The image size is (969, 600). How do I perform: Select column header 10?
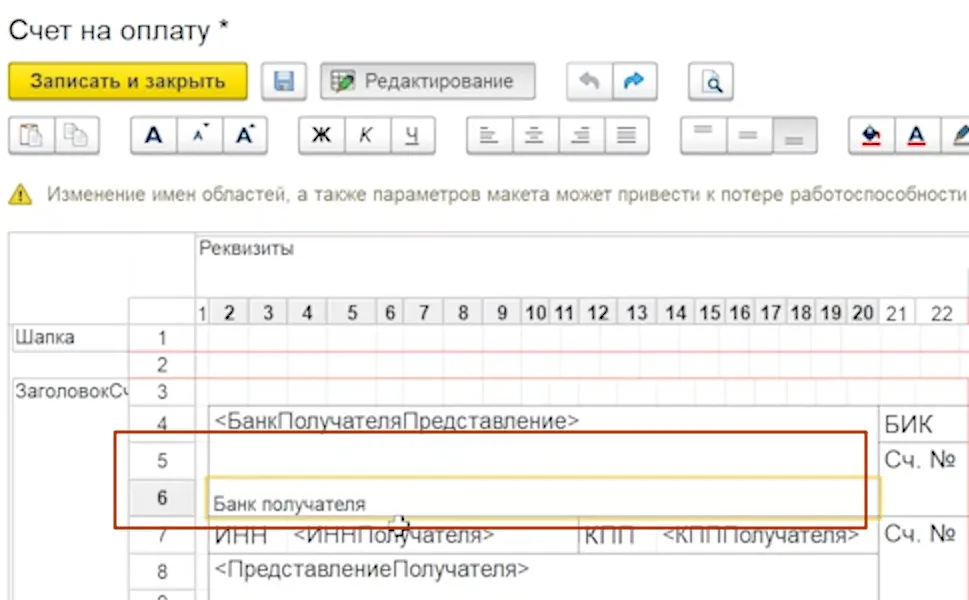tap(535, 313)
